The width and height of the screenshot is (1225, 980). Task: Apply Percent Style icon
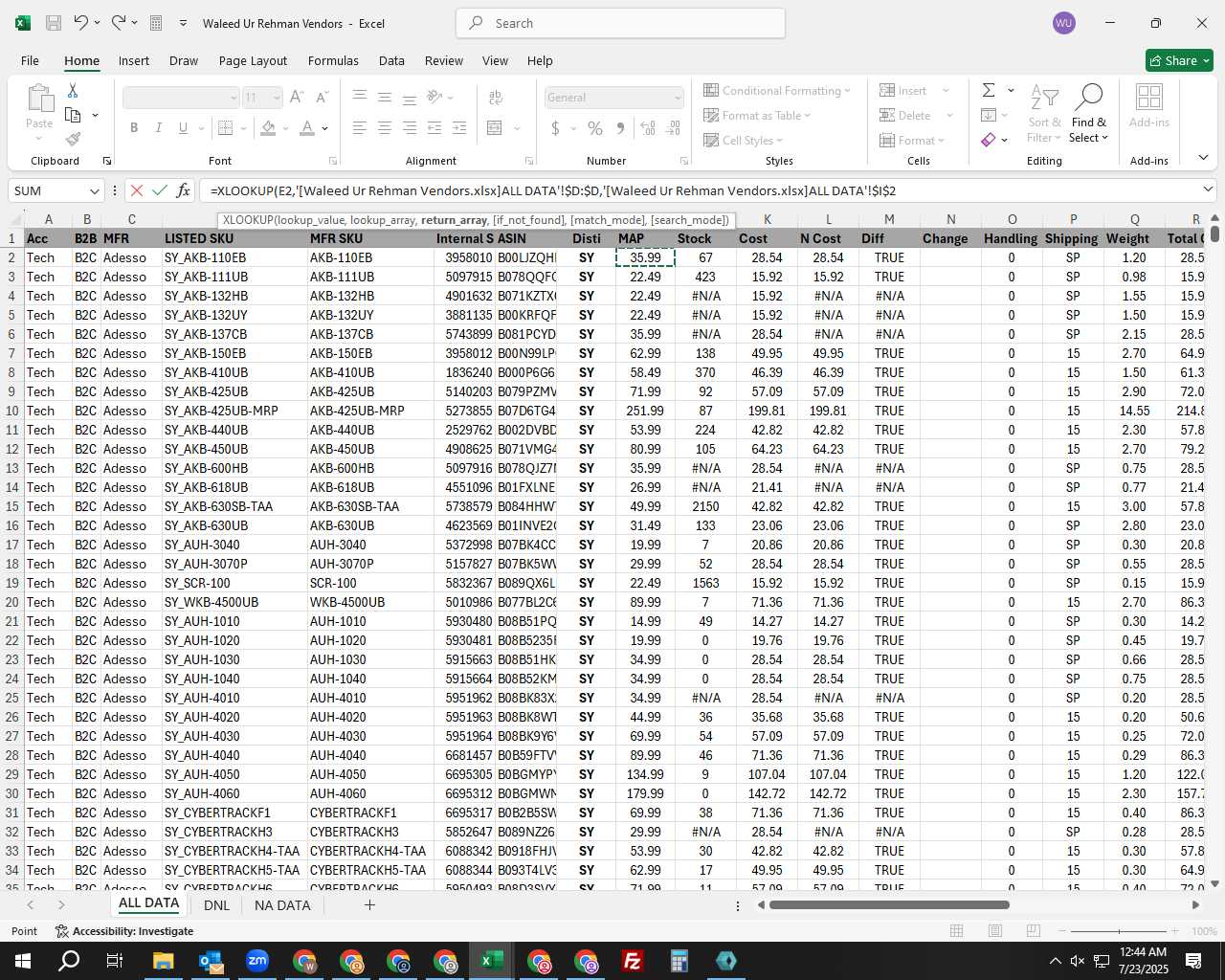595,127
